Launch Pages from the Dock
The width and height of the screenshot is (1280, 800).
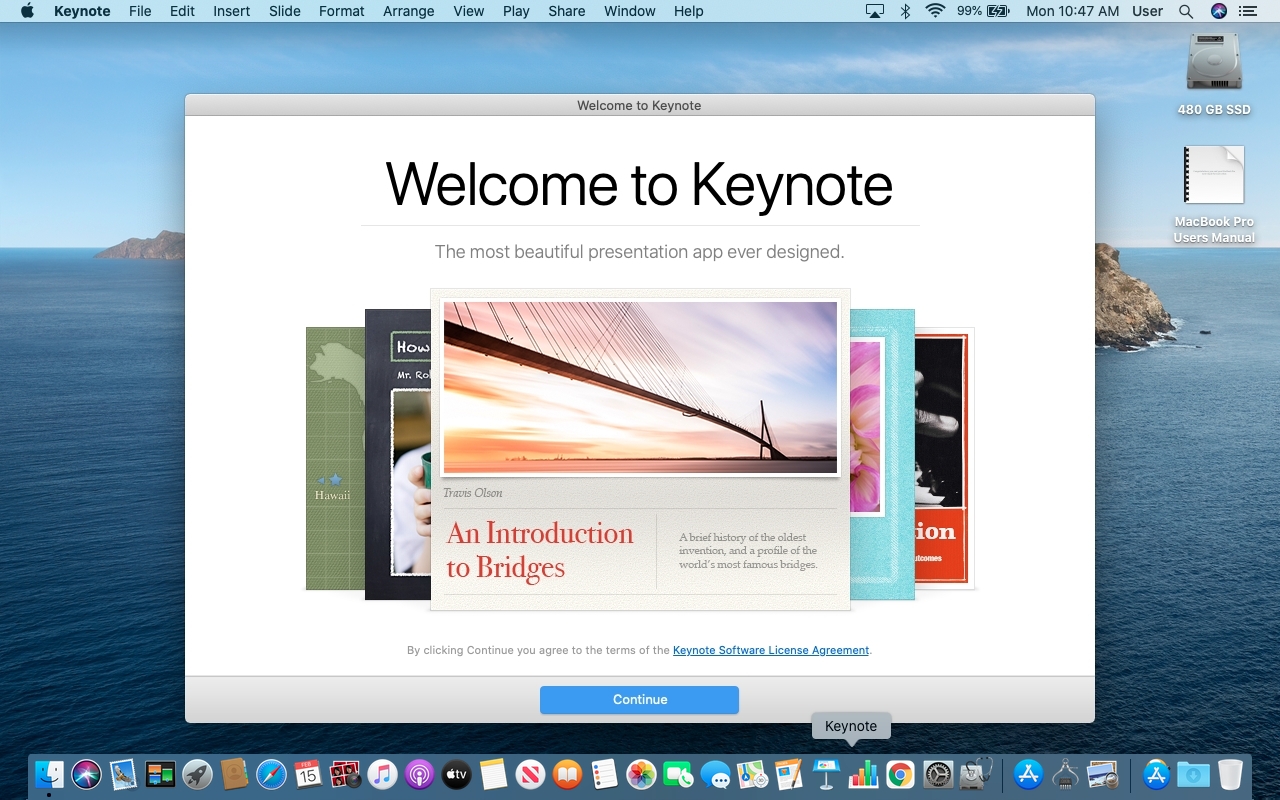(789, 774)
